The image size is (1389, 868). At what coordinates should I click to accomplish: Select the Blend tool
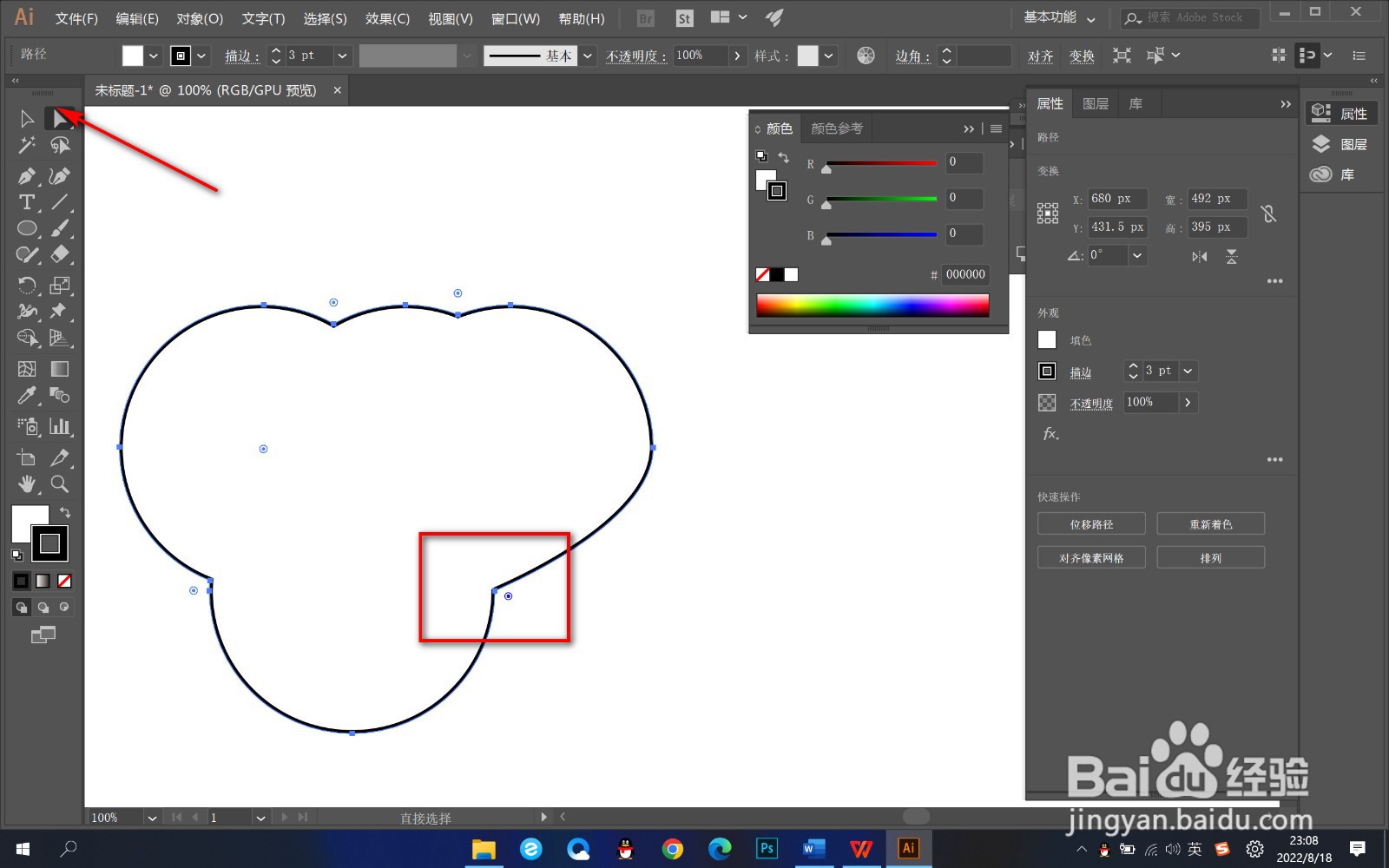click(60, 395)
